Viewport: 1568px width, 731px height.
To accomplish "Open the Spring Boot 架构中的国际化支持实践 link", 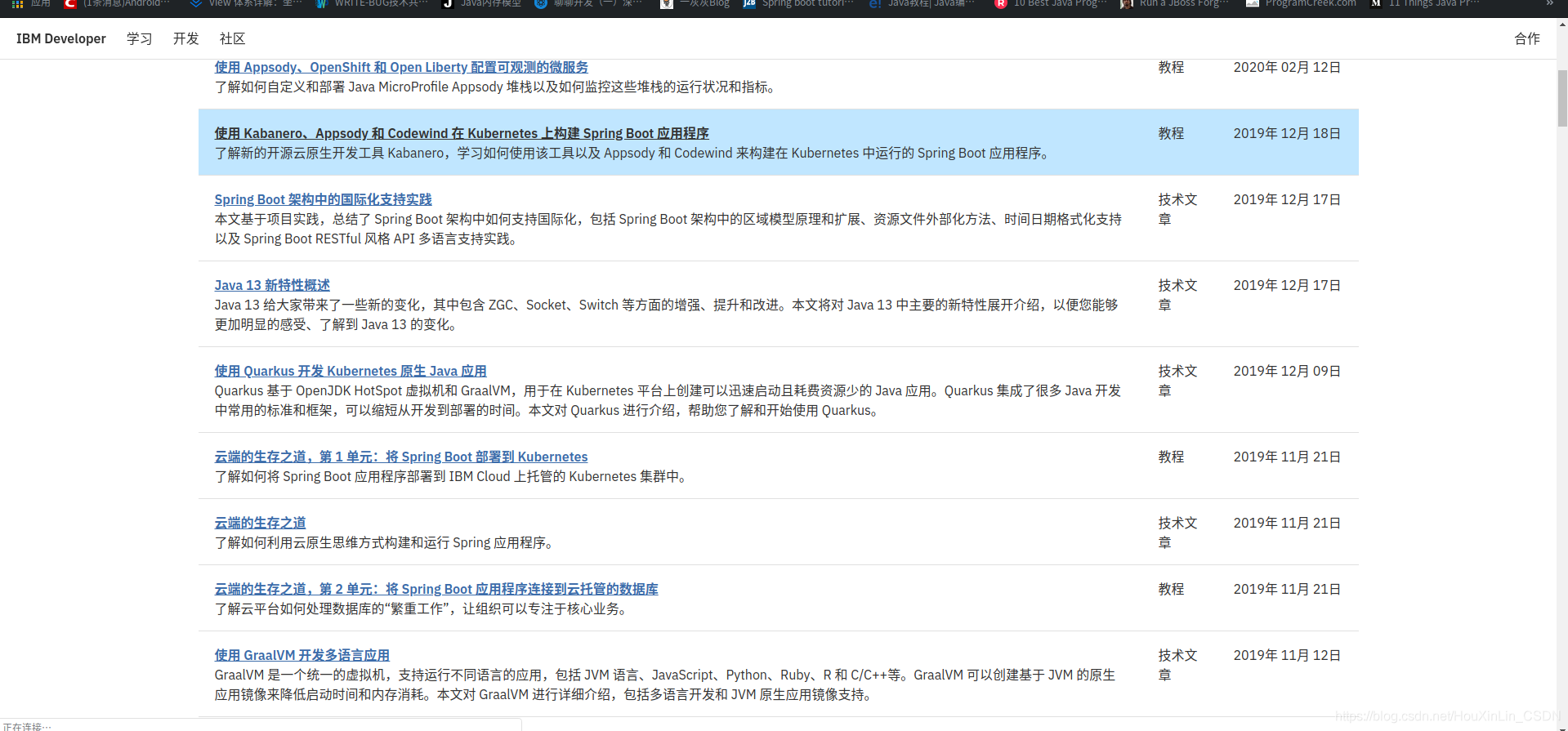I will coord(324,199).
